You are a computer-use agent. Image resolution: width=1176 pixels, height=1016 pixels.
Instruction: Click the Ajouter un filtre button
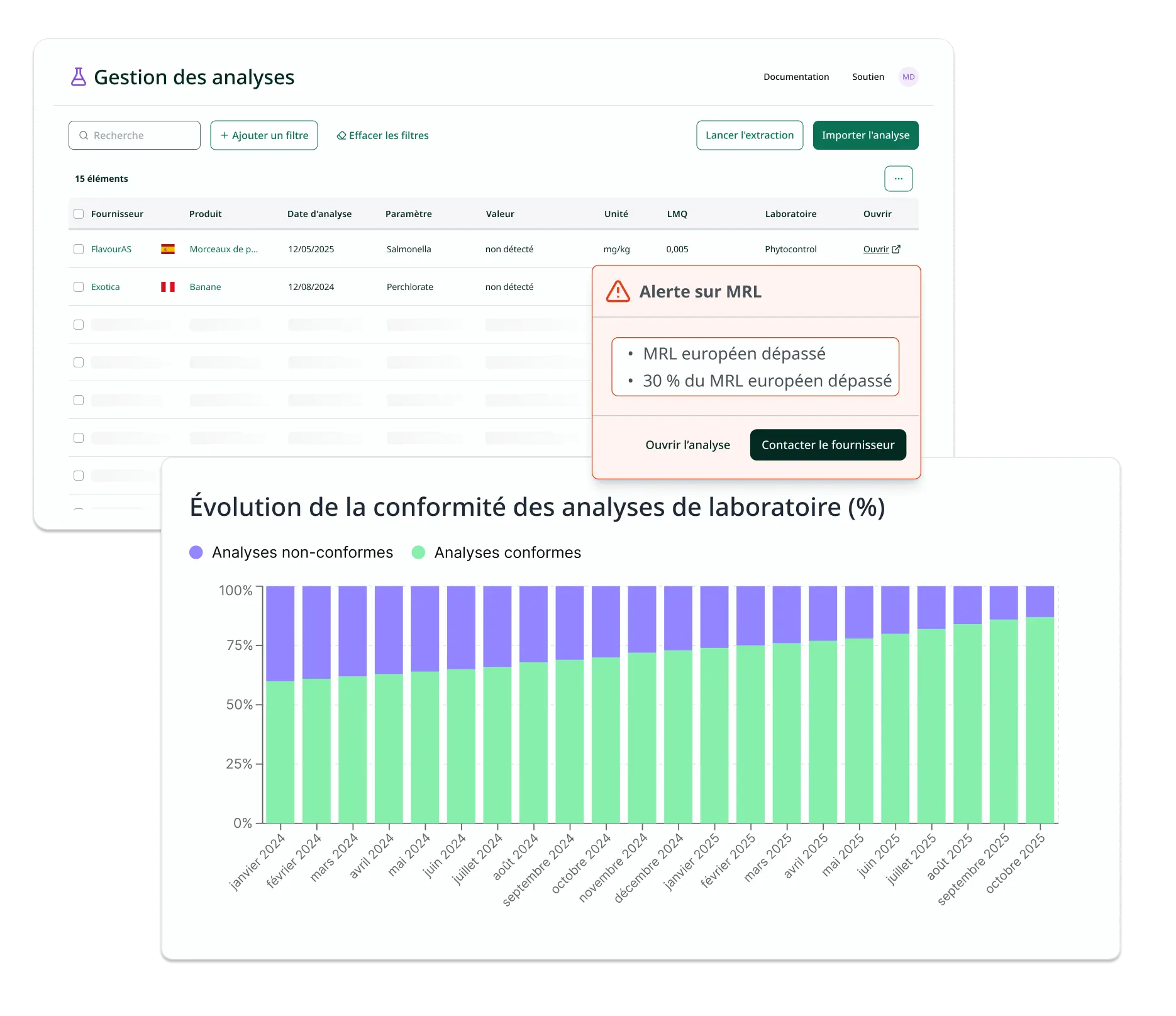pyautogui.click(x=264, y=135)
